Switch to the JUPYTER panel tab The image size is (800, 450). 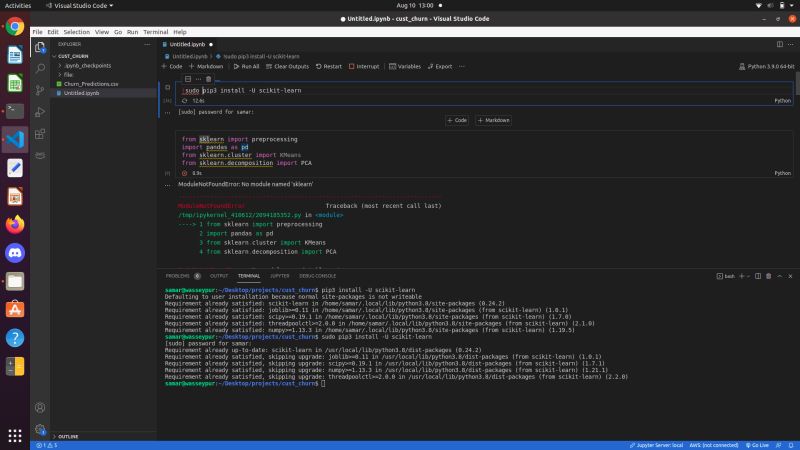pos(280,276)
